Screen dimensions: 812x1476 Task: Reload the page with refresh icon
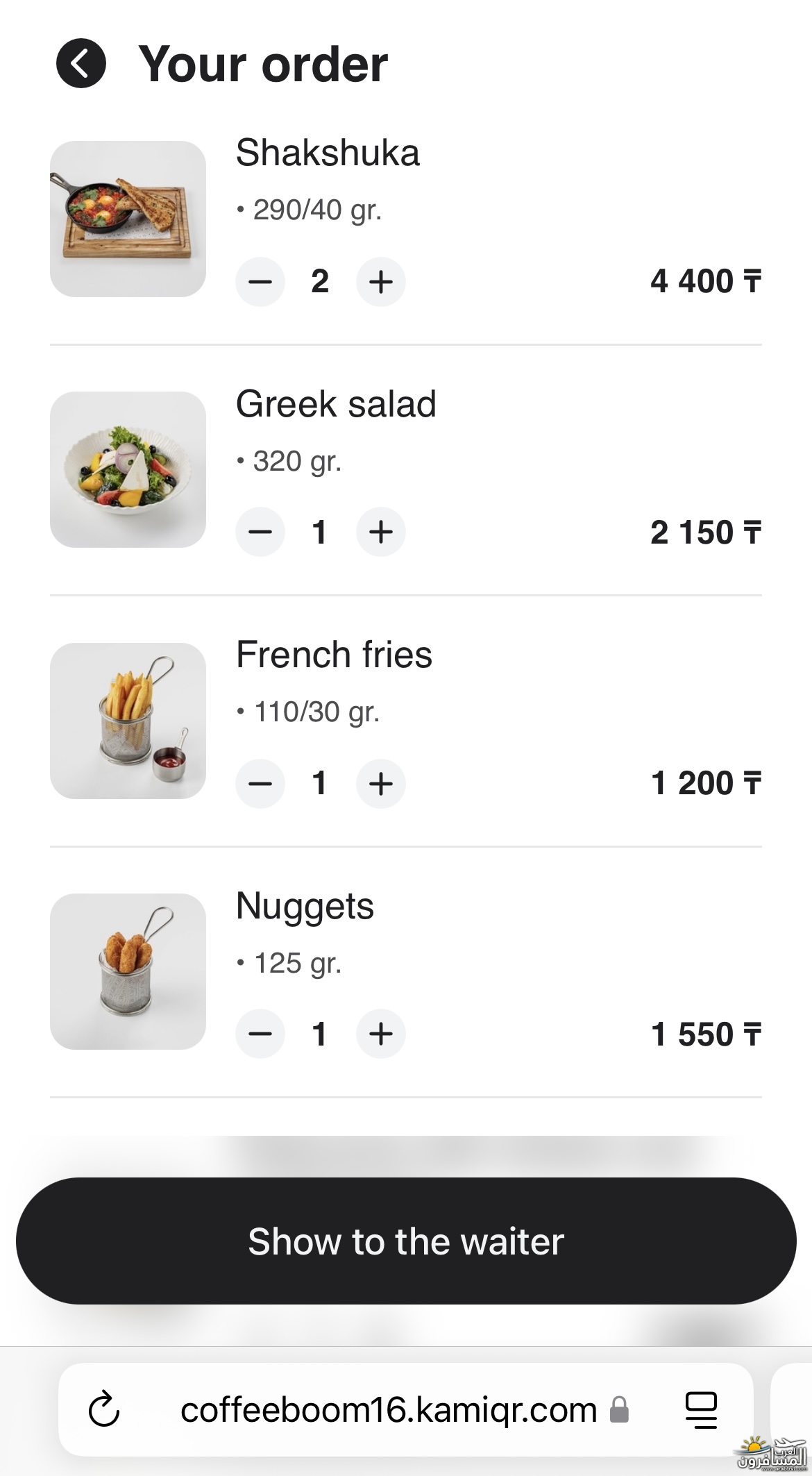(x=104, y=1410)
